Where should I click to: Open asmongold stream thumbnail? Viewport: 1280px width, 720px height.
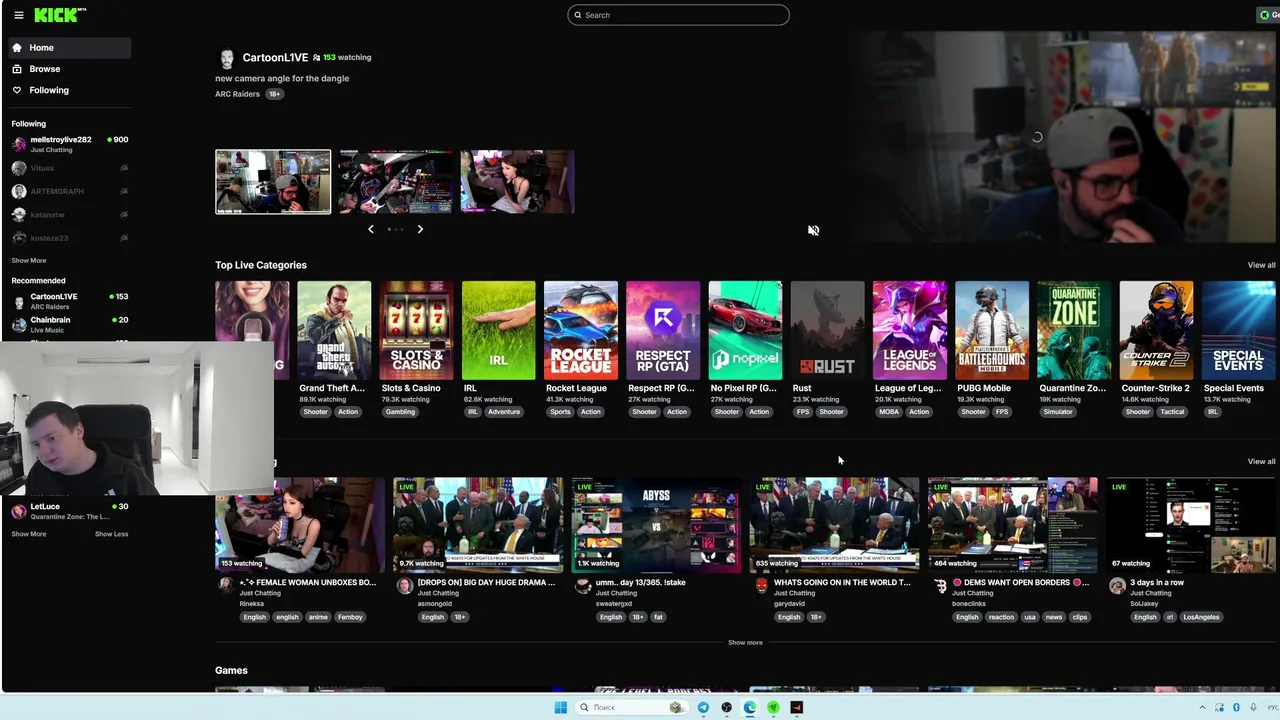pyautogui.click(x=478, y=525)
